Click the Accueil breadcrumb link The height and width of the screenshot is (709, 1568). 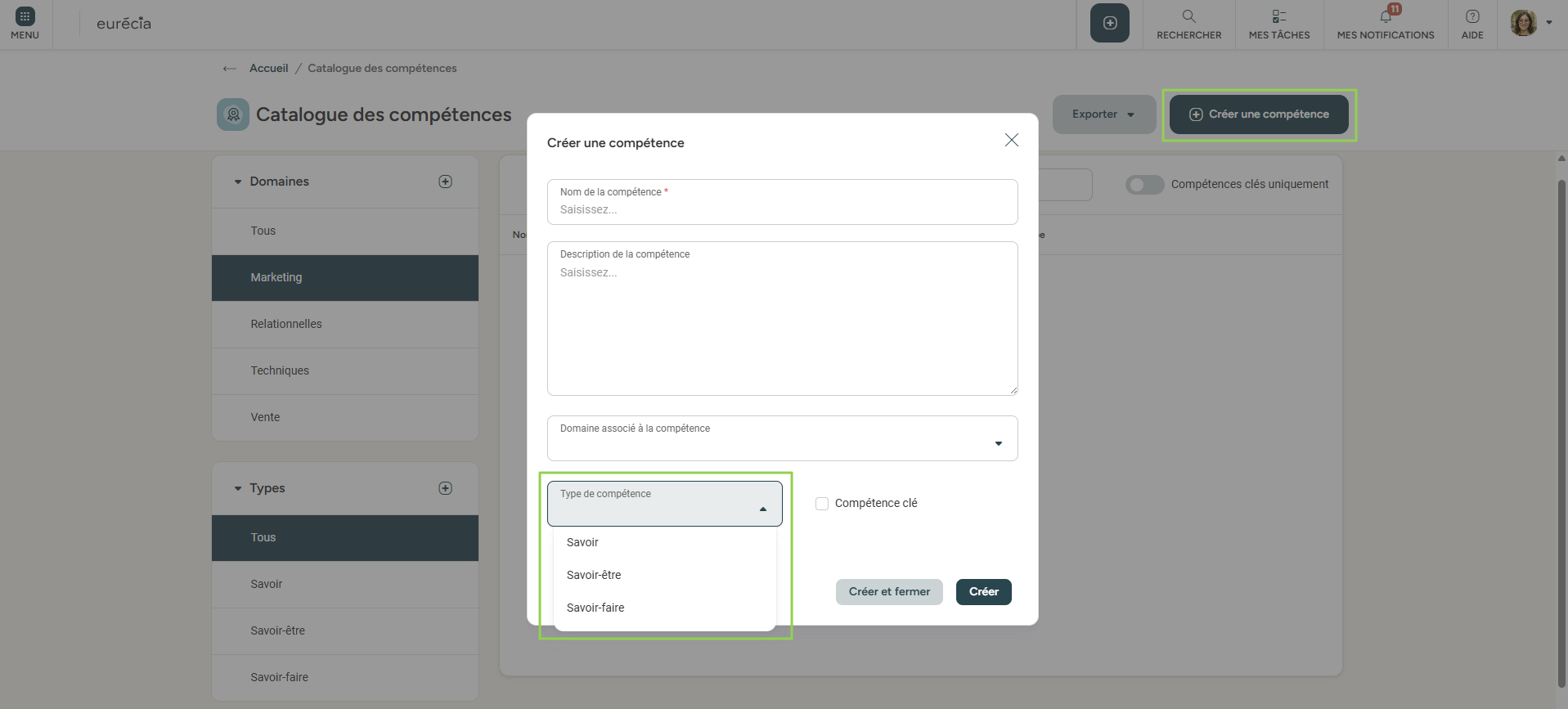point(268,69)
